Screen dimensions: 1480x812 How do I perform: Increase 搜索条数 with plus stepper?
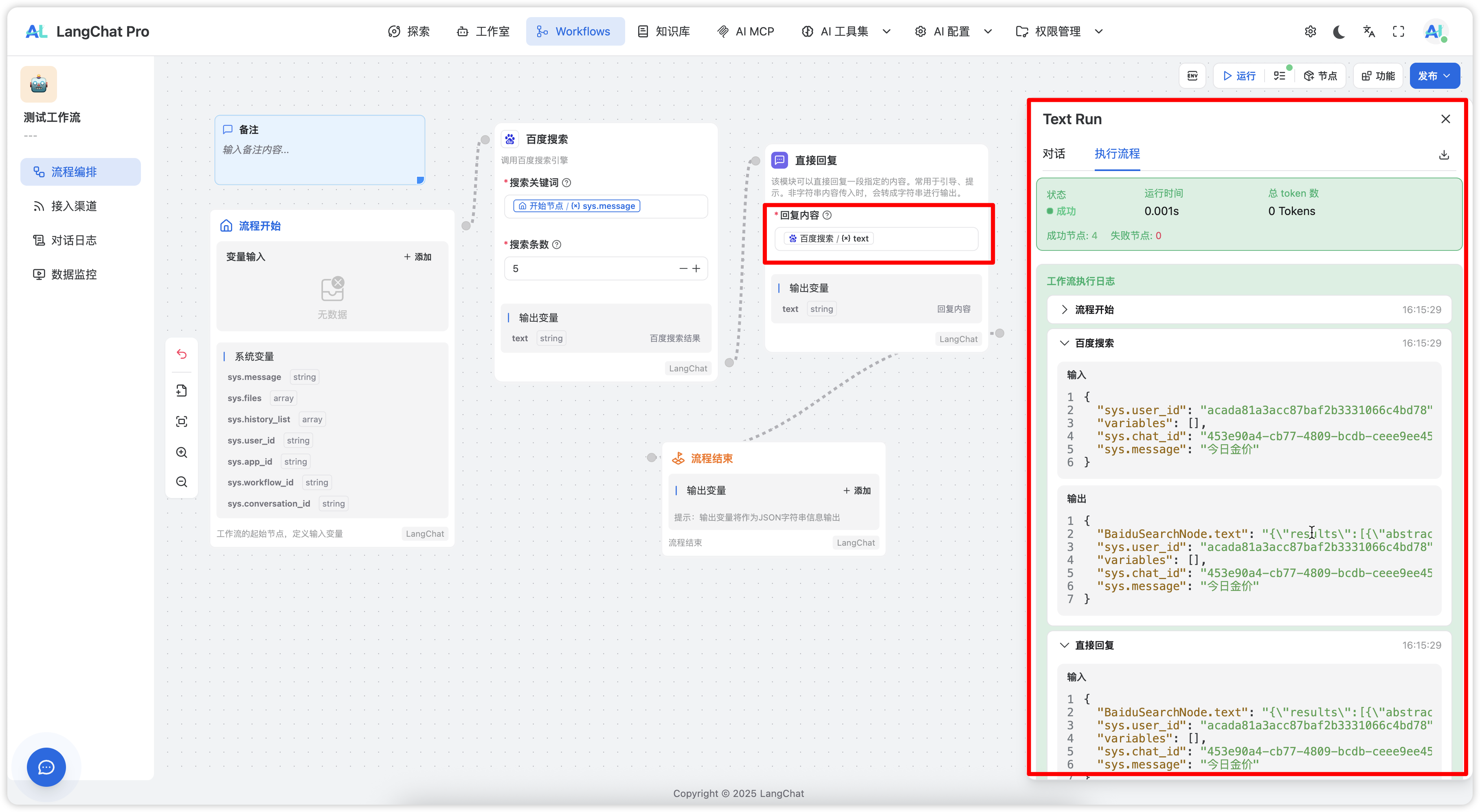696,268
